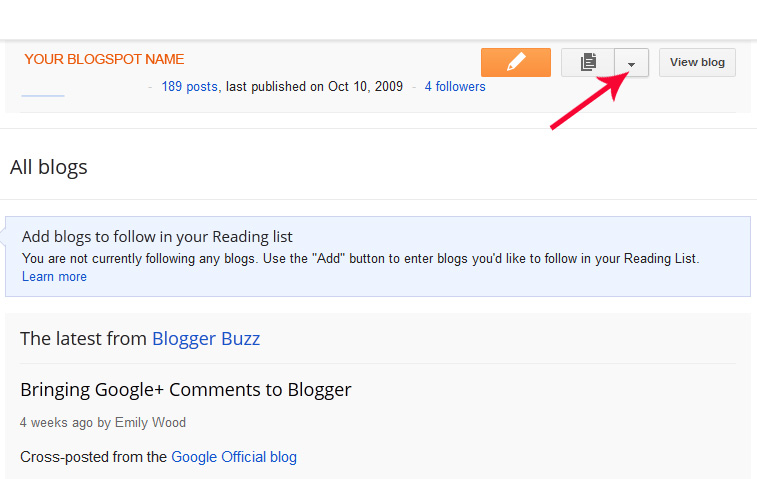This screenshot has height=479, width=757.
Task: Click the View blog button
Action: (697, 62)
